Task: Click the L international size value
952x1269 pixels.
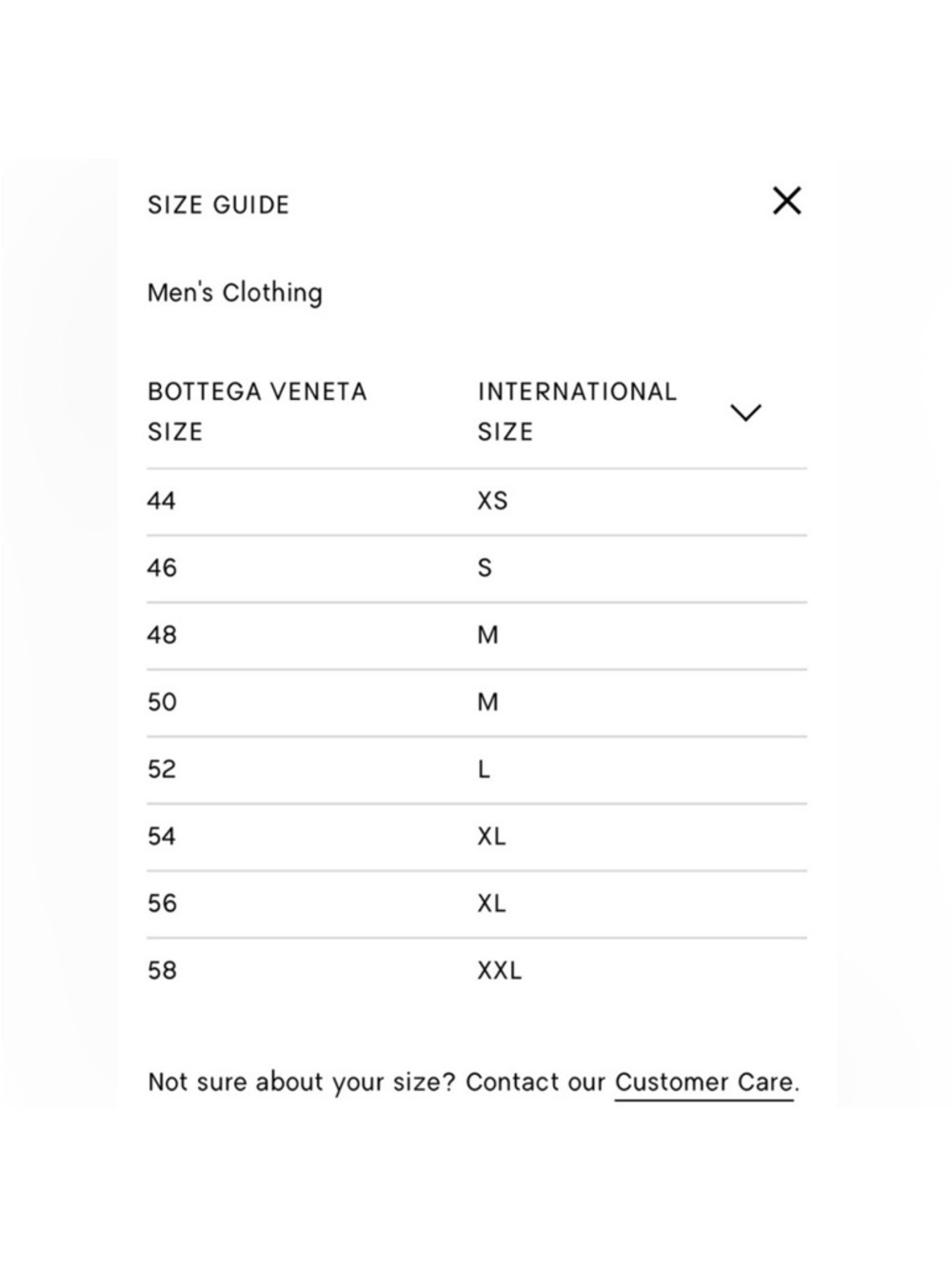Action: click(x=484, y=769)
